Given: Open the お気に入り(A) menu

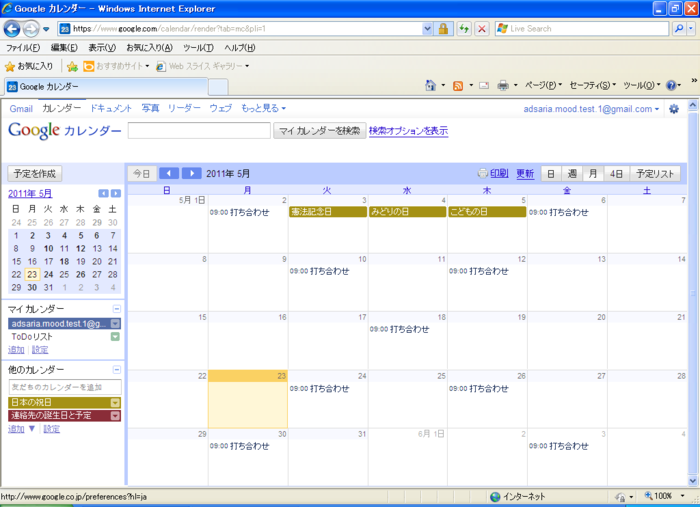Looking at the screenshot, I should pyautogui.click(x=149, y=48).
